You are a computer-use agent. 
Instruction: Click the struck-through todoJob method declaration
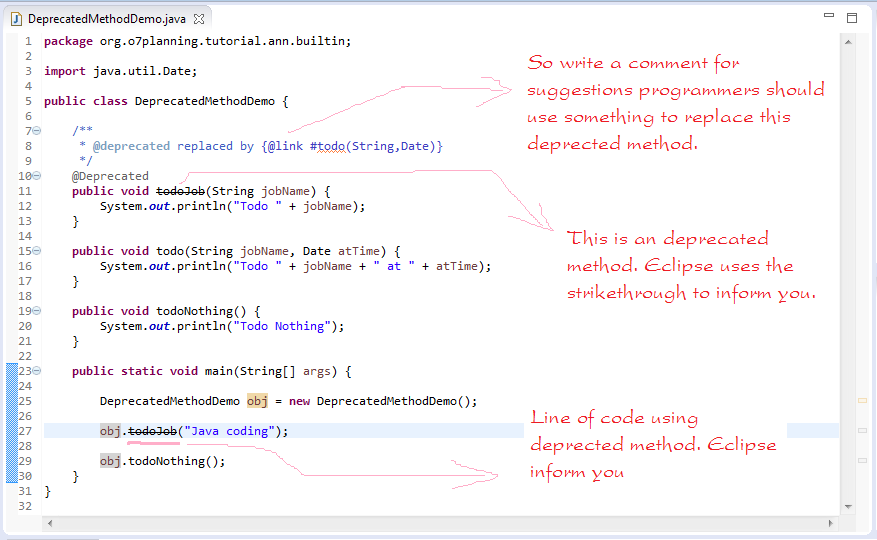point(181,191)
